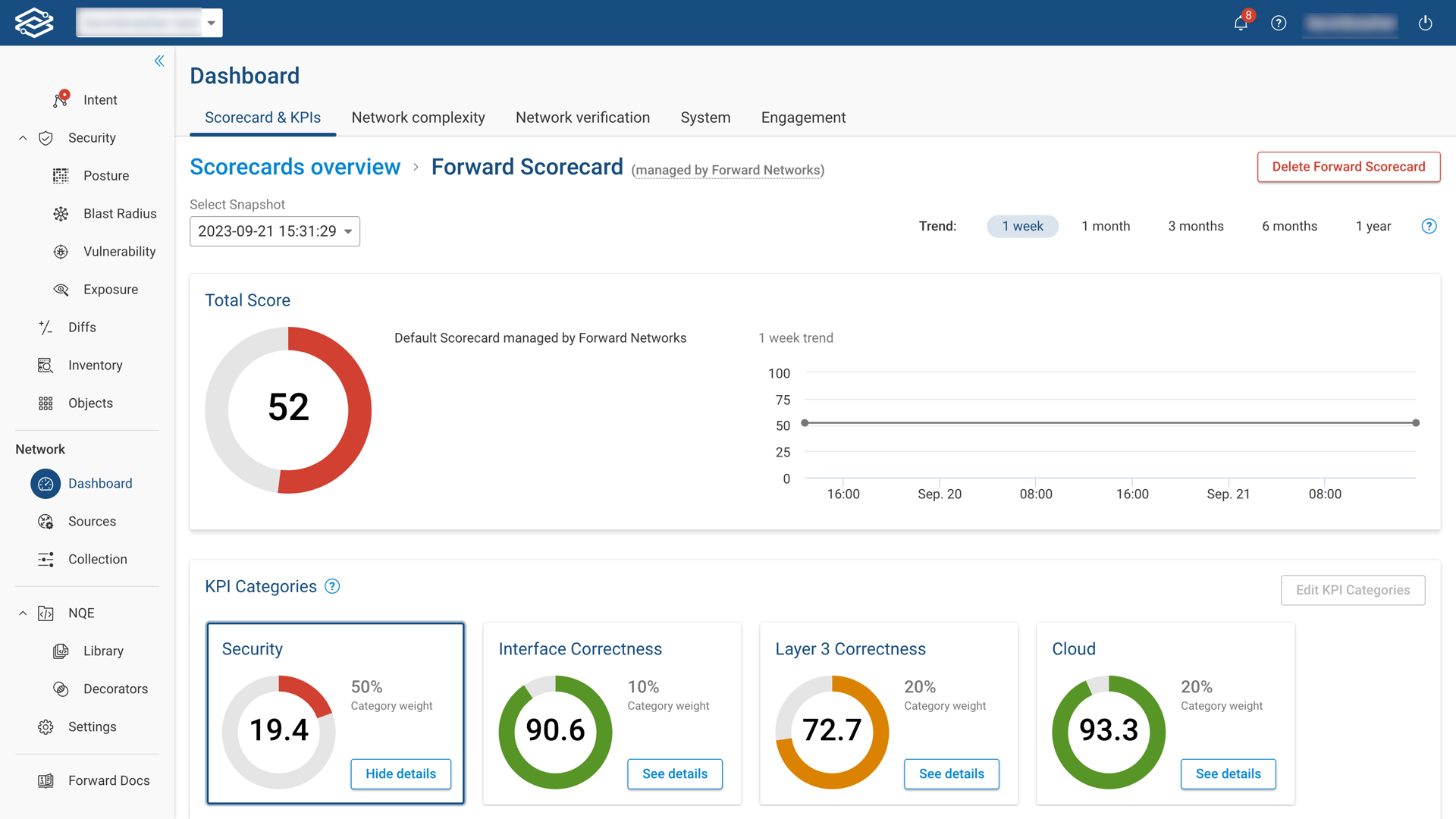Open the Select Snapshot dropdown

[x=275, y=231]
